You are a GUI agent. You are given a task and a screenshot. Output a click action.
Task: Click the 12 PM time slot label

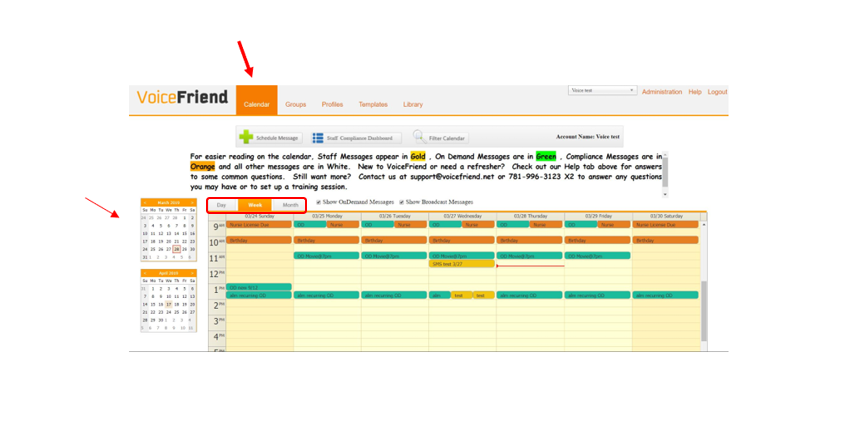pos(217,274)
